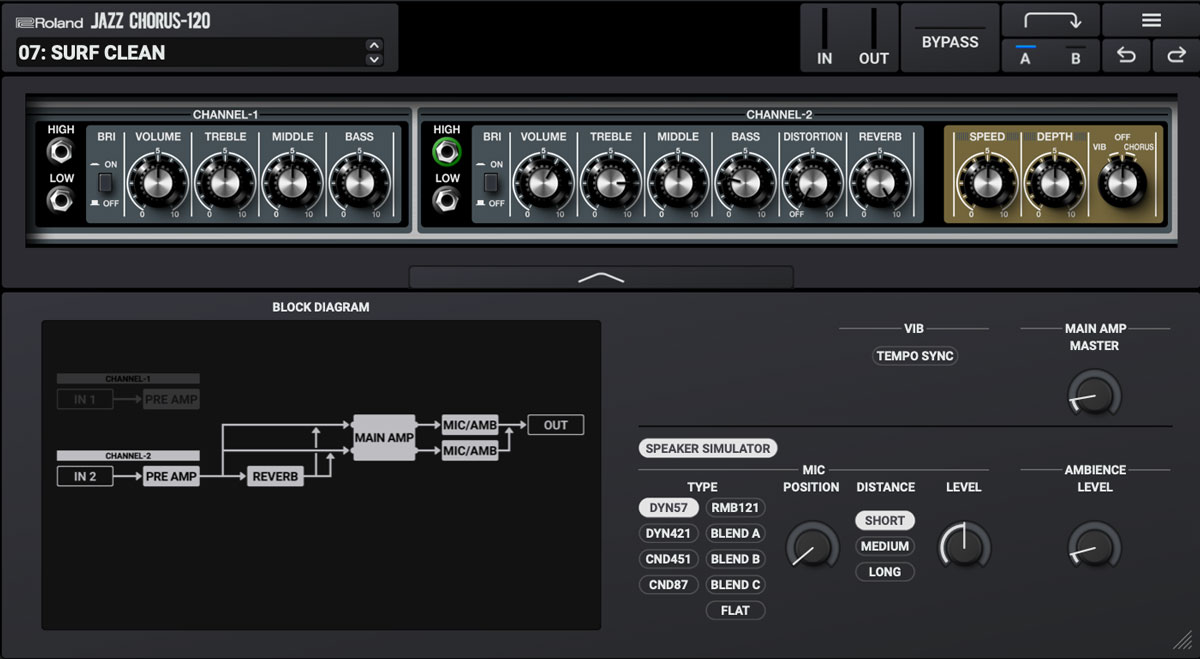Select the BLEND C mic type
This screenshot has height=659, width=1200.
(735, 585)
